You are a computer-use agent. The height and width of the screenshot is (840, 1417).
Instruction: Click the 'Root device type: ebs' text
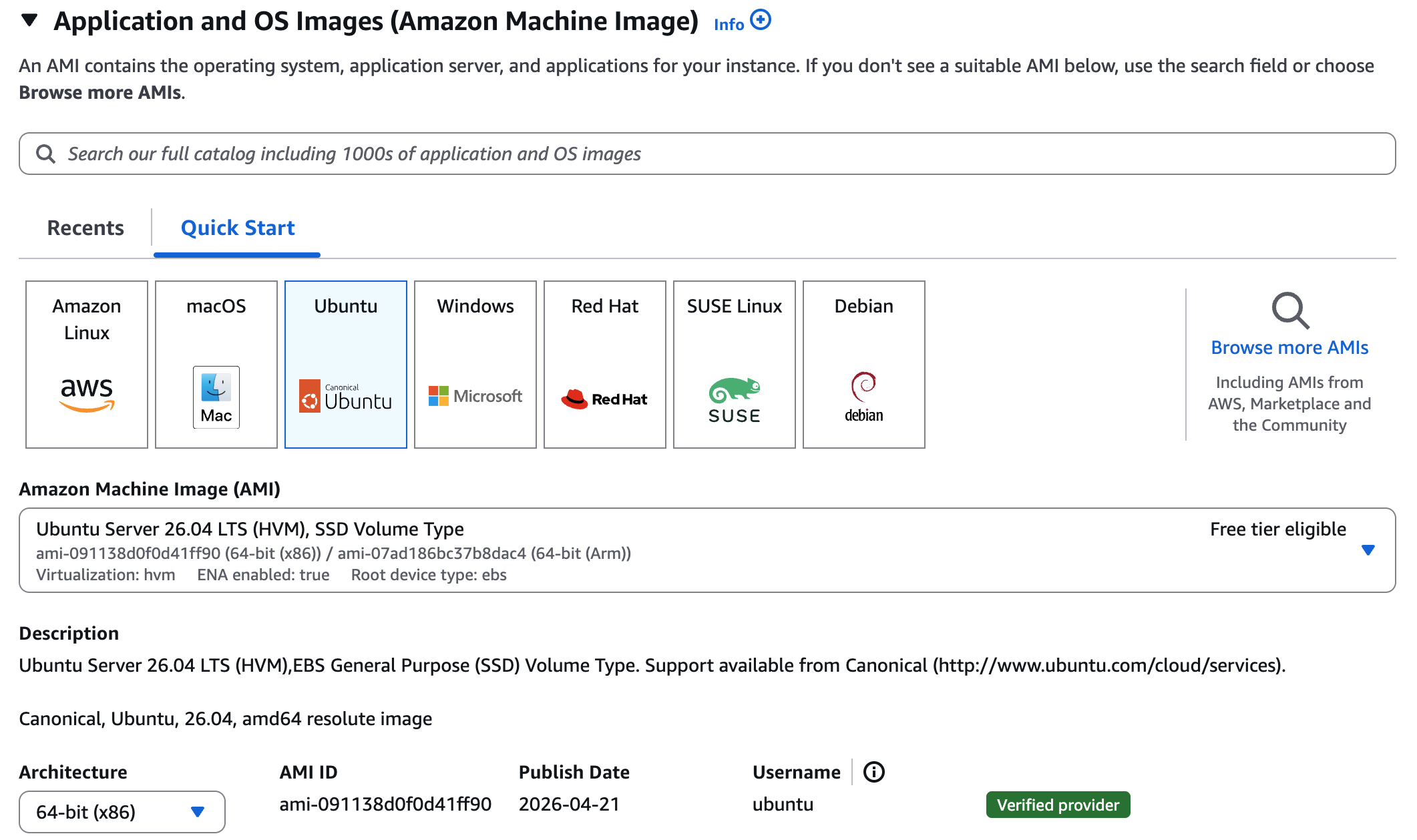click(429, 575)
